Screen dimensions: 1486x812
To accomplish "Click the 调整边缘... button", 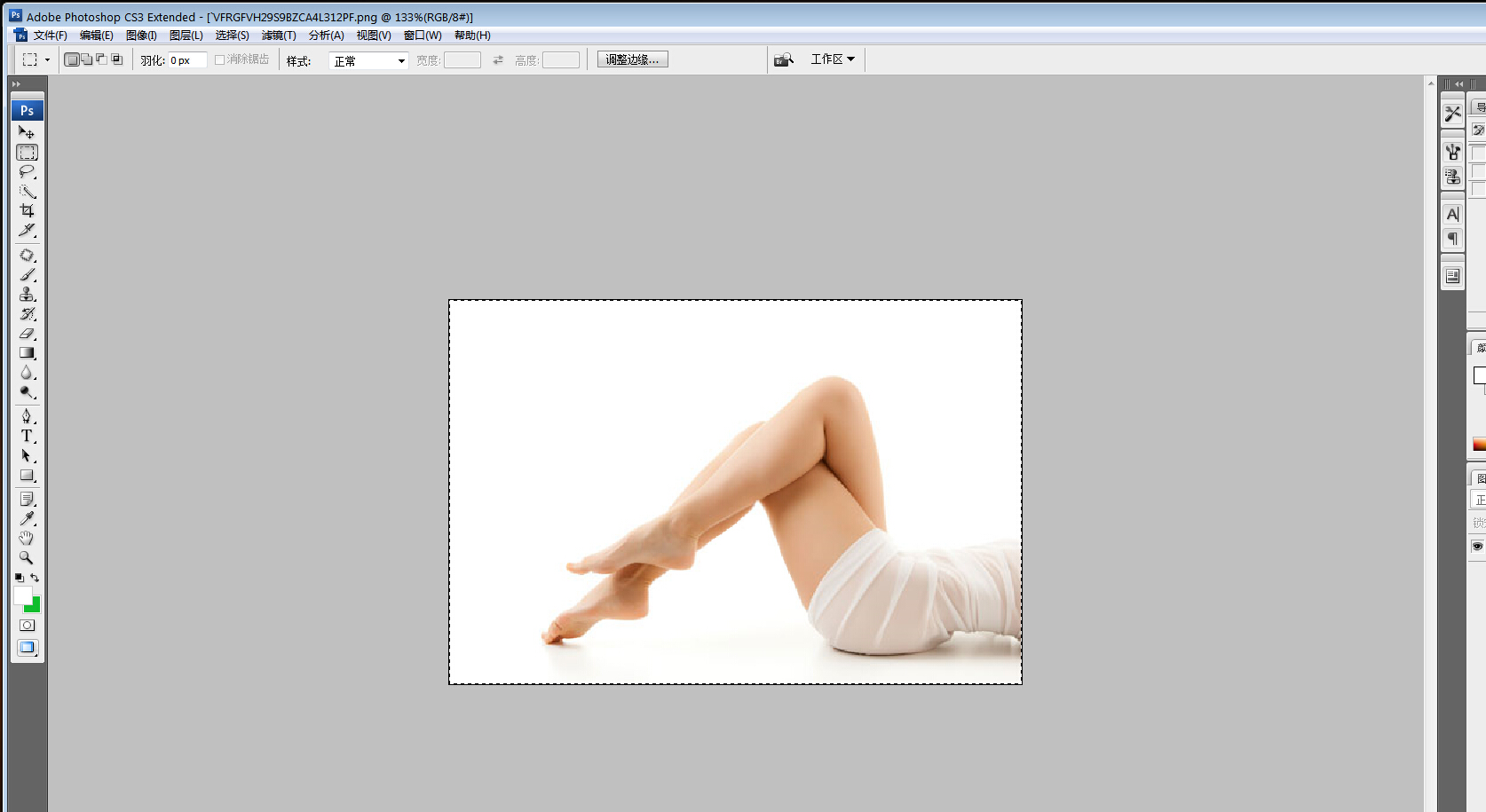I will (632, 59).
